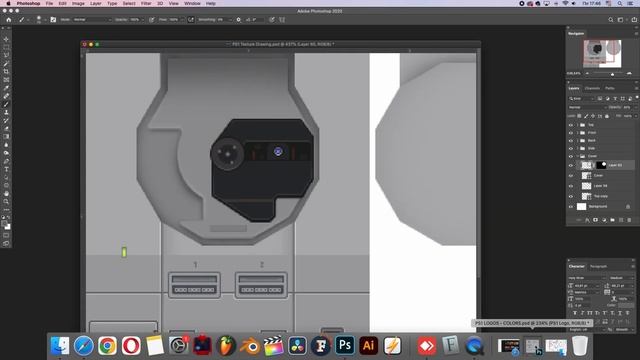Hide the Back group layer
Viewport: 640px width, 360px height.
(x=571, y=140)
